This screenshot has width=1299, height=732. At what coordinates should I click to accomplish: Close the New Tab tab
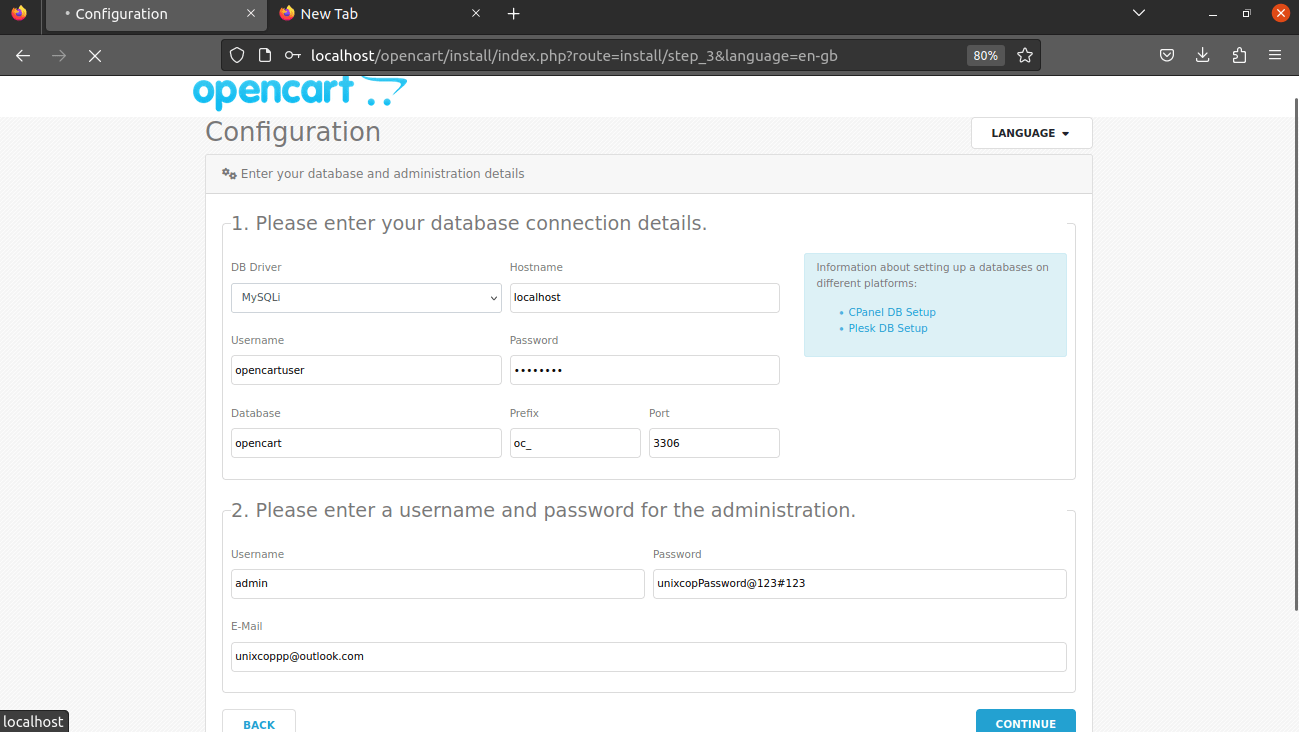476,14
